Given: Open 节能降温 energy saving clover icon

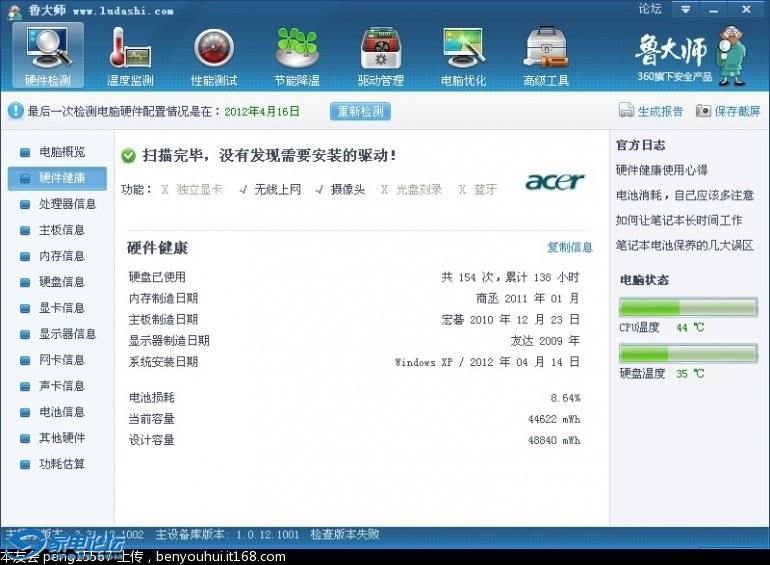Looking at the screenshot, I should [297, 54].
